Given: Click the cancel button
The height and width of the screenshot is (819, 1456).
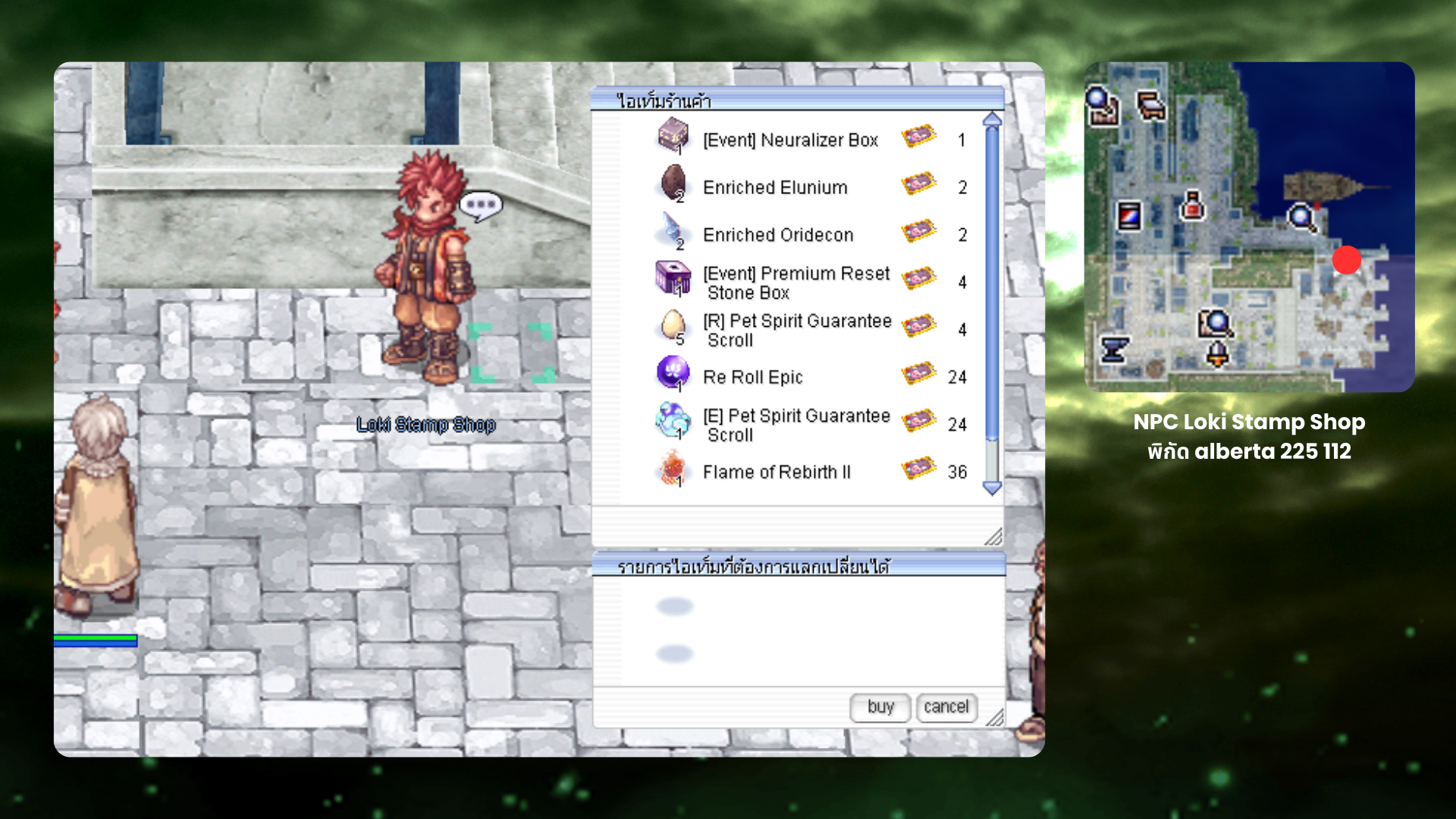Looking at the screenshot, I should point(946,707).
